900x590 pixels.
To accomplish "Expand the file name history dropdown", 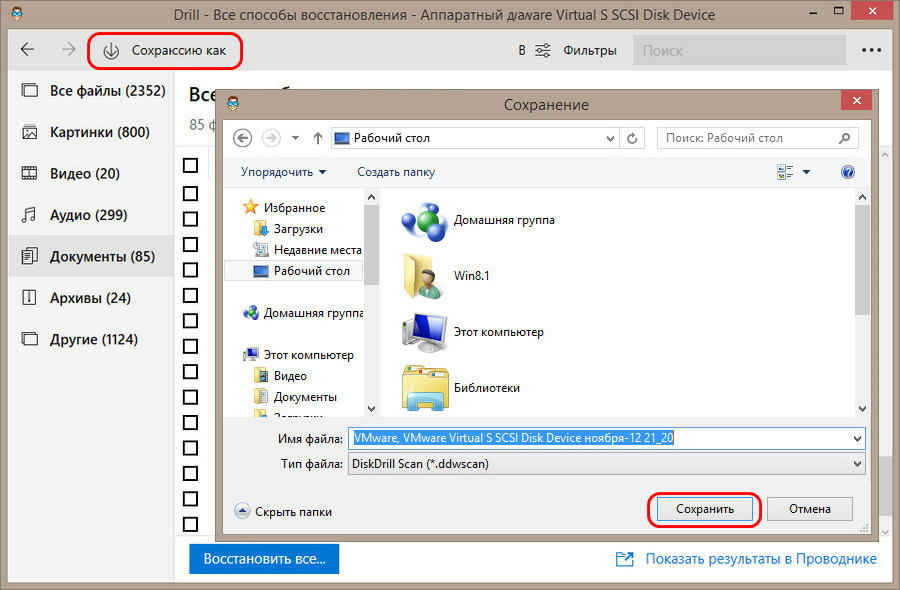I will point(857,438).
